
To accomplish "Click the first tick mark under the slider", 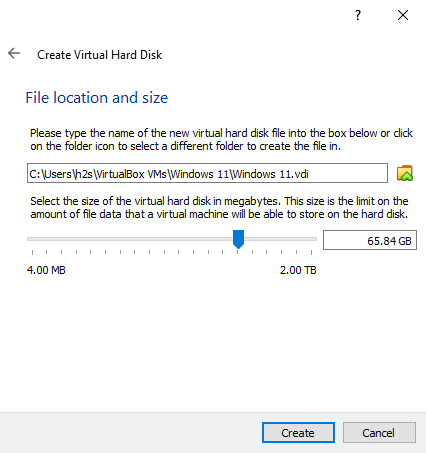I will [x=32, y=252].
